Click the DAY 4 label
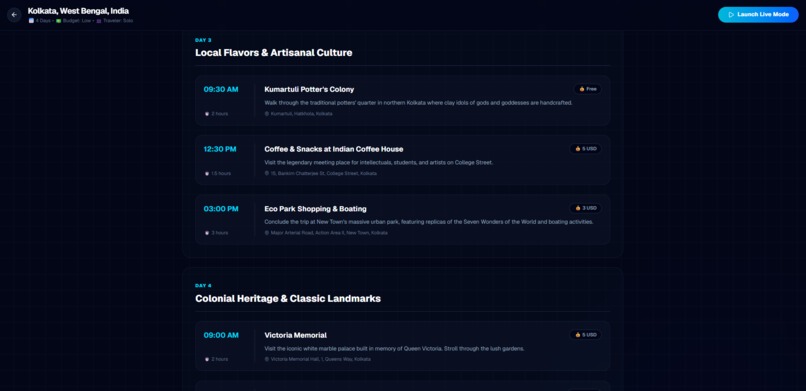806x391 pixels. tap(203, 286)
